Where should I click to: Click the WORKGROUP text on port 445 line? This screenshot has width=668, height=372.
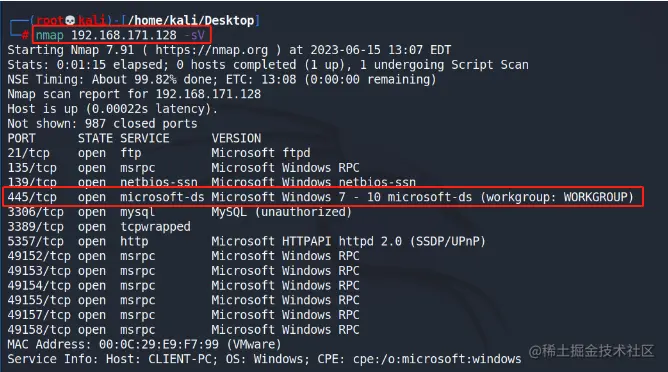[x=596, y=197]
